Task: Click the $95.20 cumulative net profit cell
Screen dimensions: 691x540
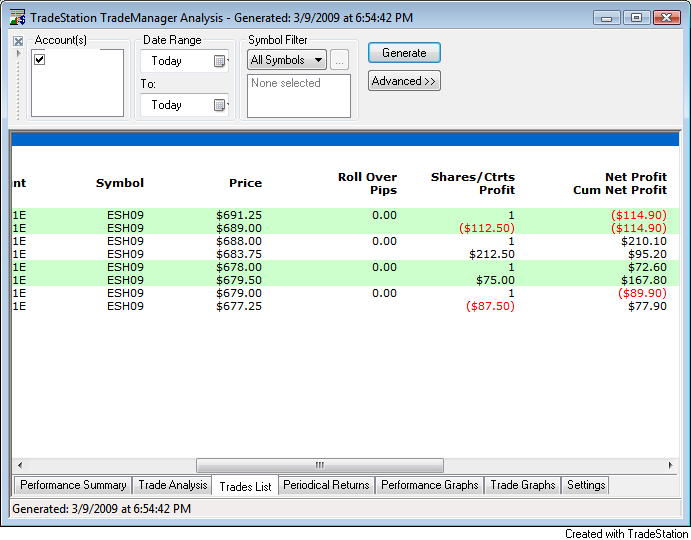Action: click(647, 254)
